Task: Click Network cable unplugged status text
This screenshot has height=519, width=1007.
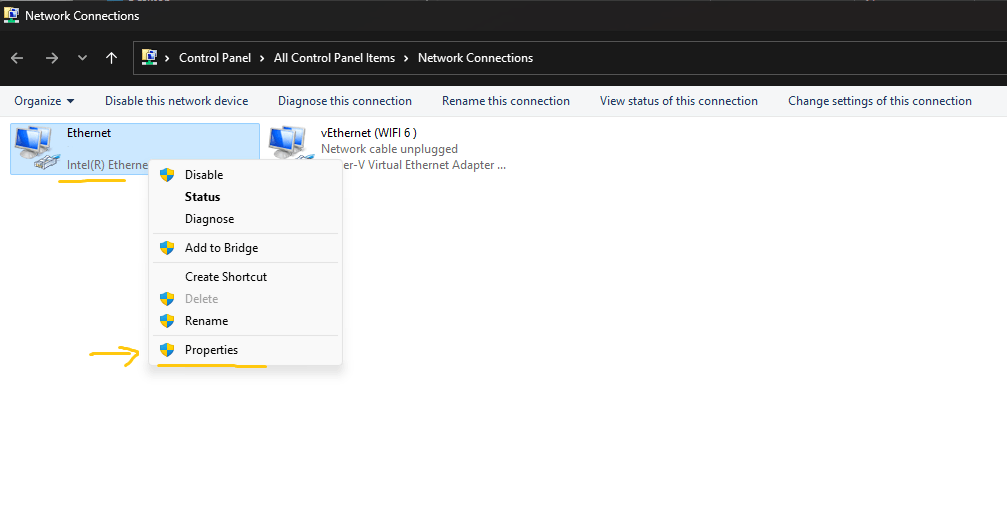Action: click(389, 149)
